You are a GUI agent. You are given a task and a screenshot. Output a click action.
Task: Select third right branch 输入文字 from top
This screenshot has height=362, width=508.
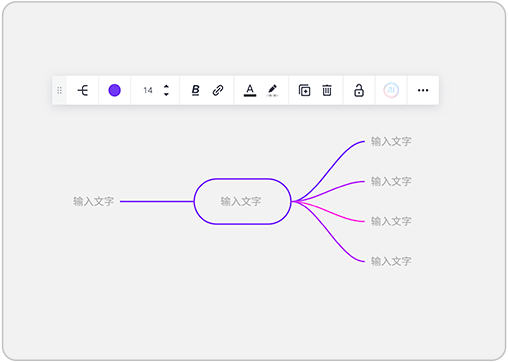point(391,221)
